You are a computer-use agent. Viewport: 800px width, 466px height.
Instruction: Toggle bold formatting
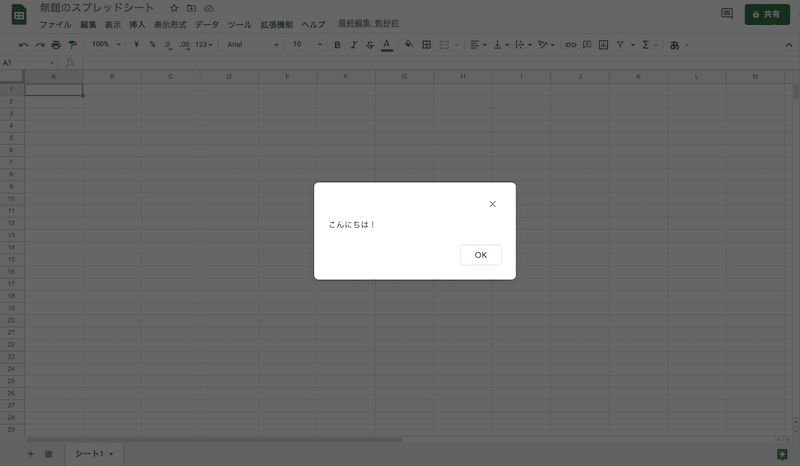[x=337, y=45]
